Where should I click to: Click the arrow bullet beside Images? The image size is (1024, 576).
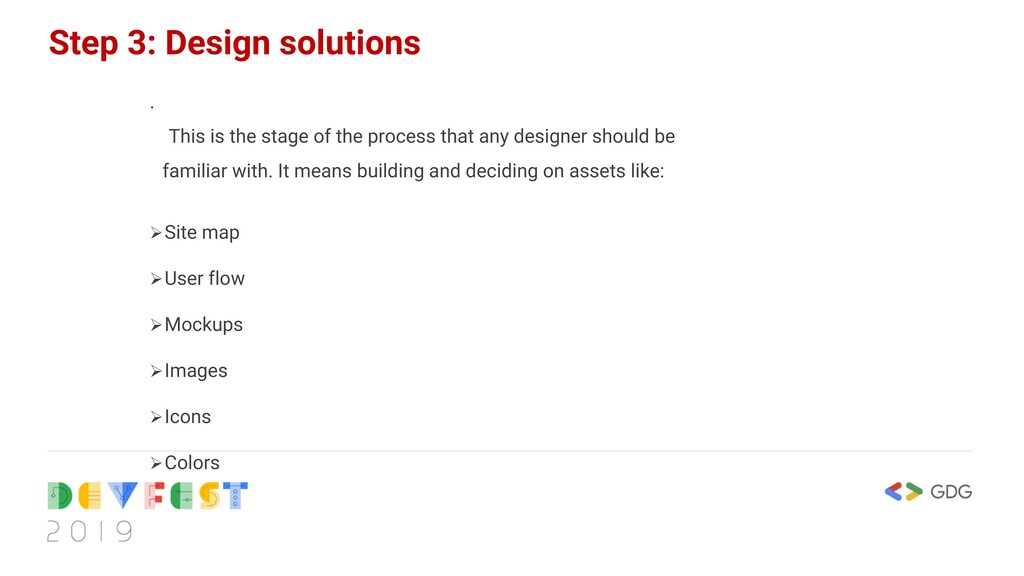155,372
